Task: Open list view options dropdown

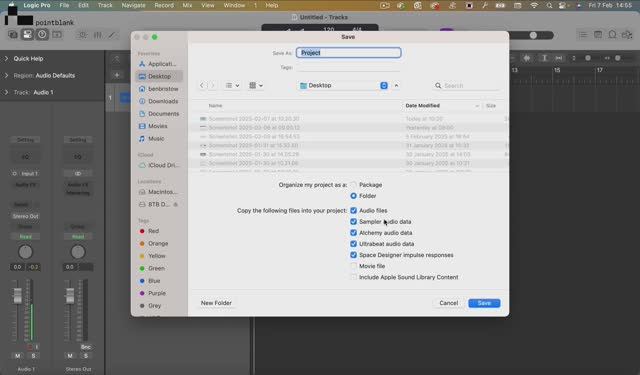Action: [x=232, y=85]
